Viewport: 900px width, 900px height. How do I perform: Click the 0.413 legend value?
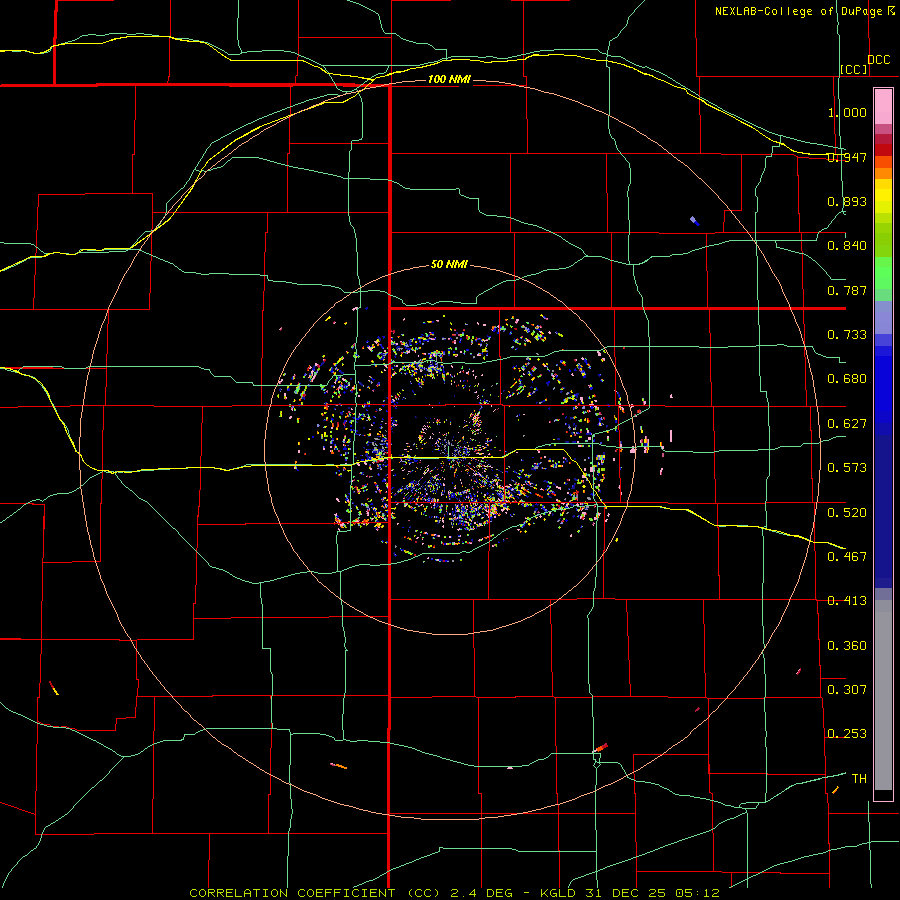pos(847,601)
